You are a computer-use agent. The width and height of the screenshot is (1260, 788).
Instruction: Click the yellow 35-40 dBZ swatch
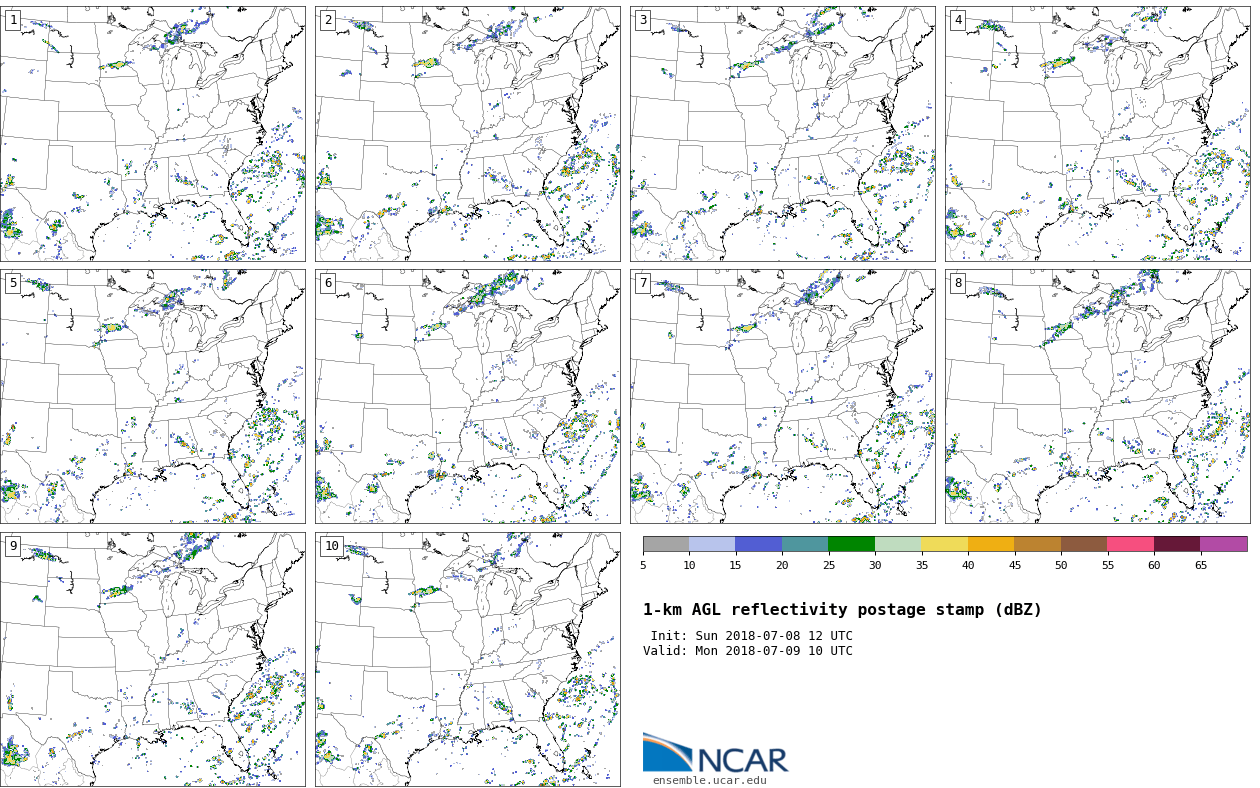coord(944,544)
